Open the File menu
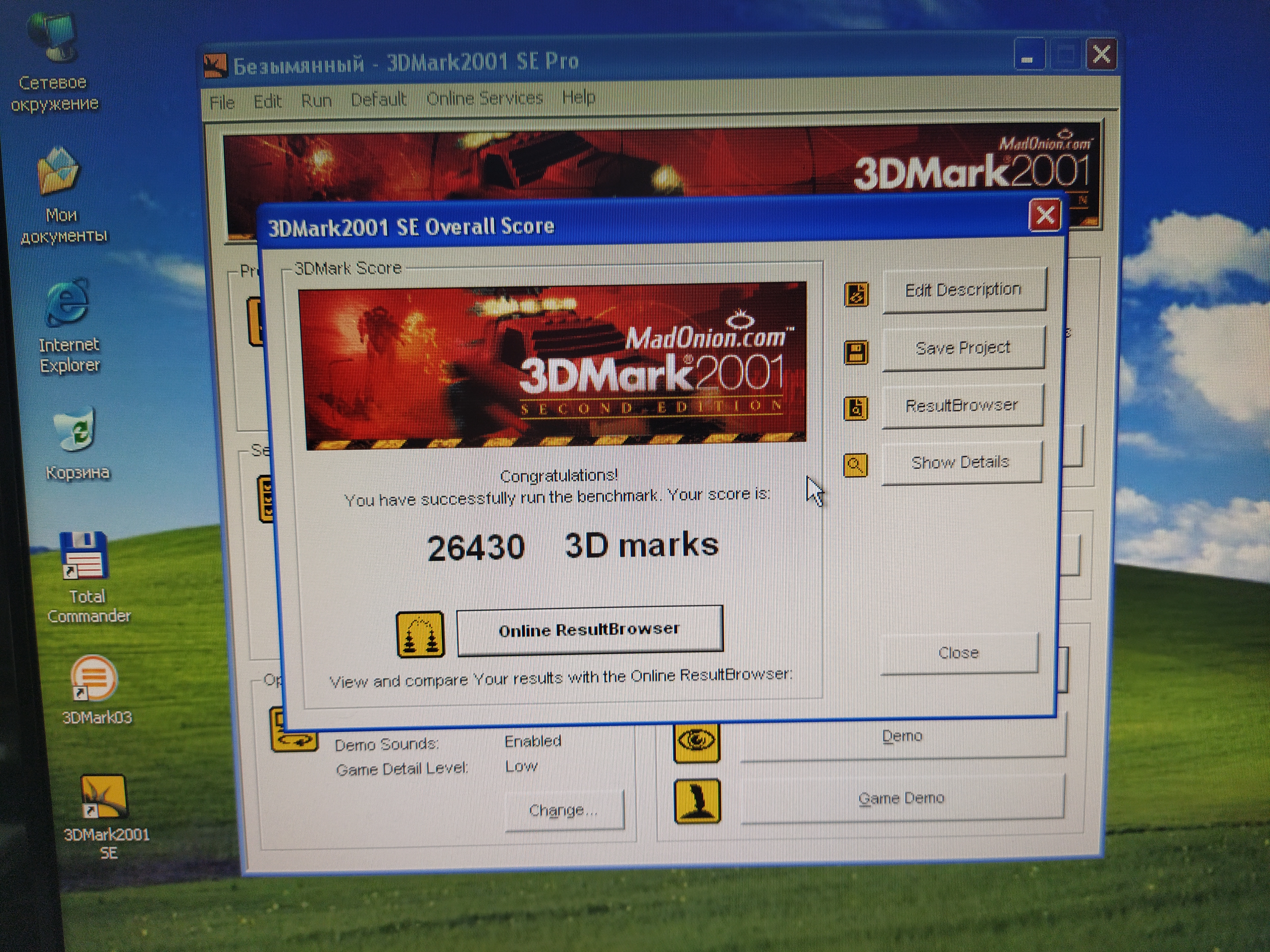This screenshot has width=1270, height=952. pos(222,103)
